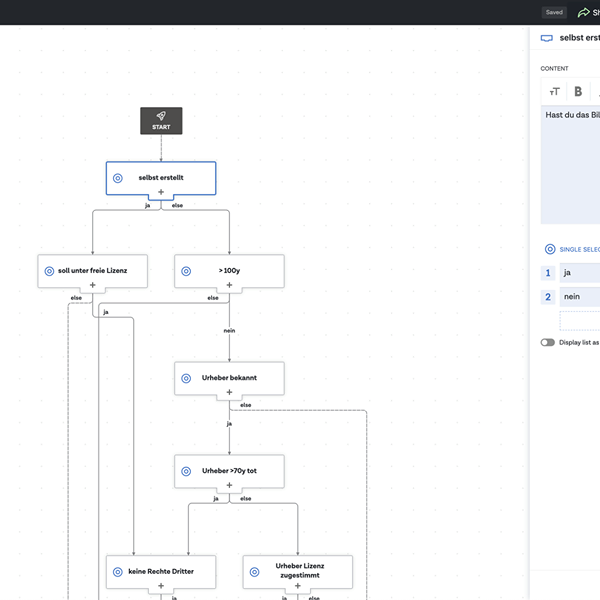Open the 'selbst erstellt' node

tap(161, 178)
